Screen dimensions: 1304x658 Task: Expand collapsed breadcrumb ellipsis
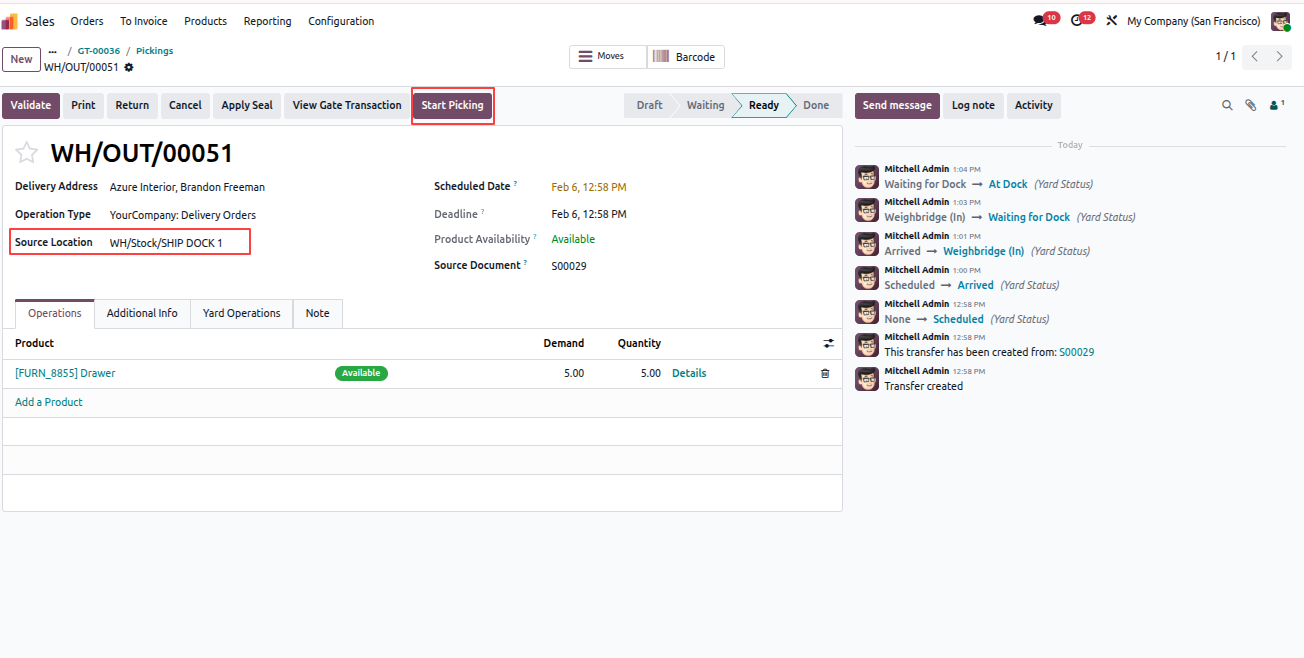(x=53, y=51)
